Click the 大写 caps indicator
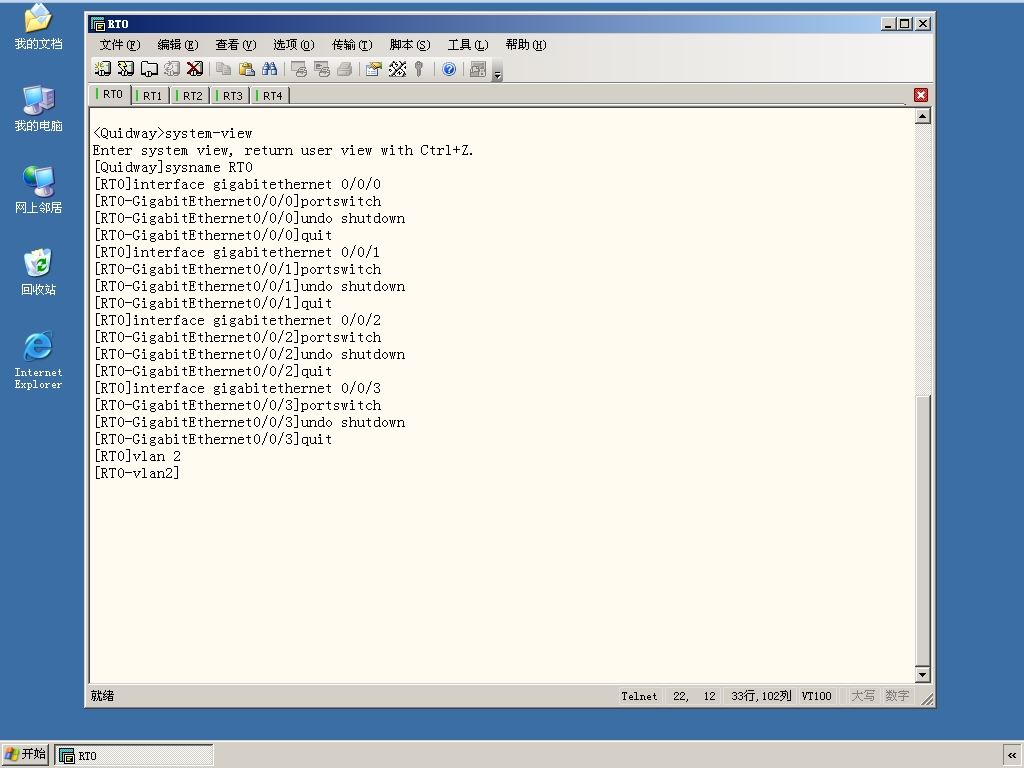The height and width of the screenshot is (768, 1024). [x=863, y=696]
